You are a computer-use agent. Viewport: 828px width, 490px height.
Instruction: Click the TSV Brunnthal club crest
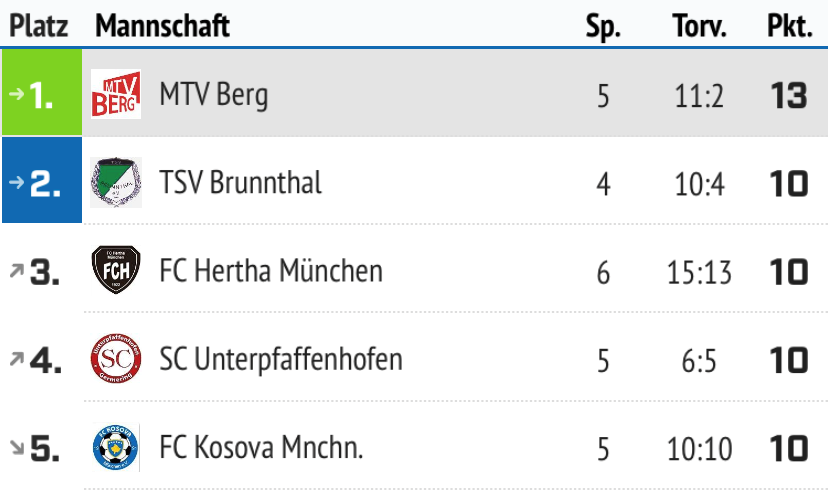tap(116, 183)
